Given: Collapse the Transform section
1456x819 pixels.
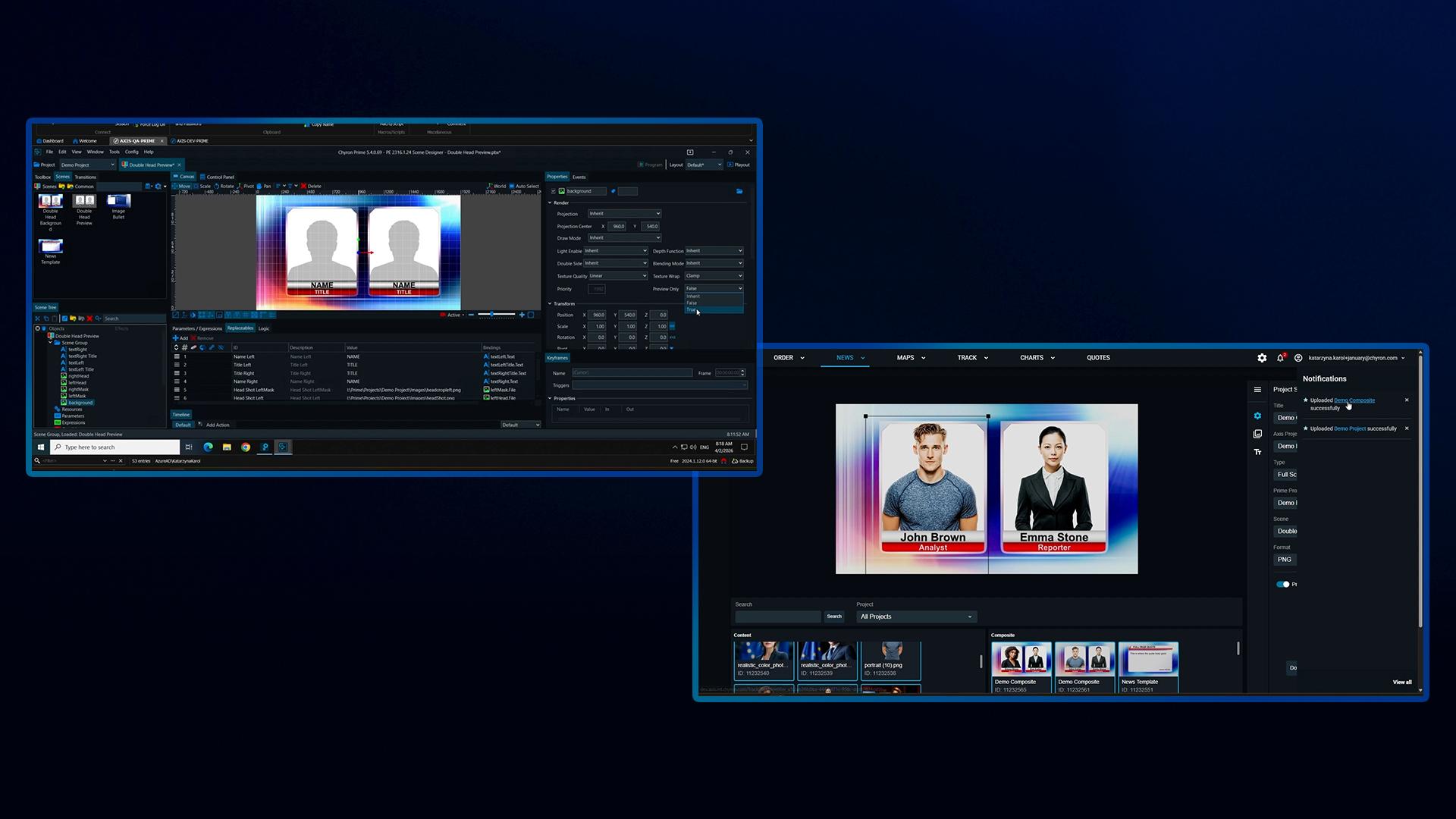Looking at the screenshot, I should click(x=550, y=304).
